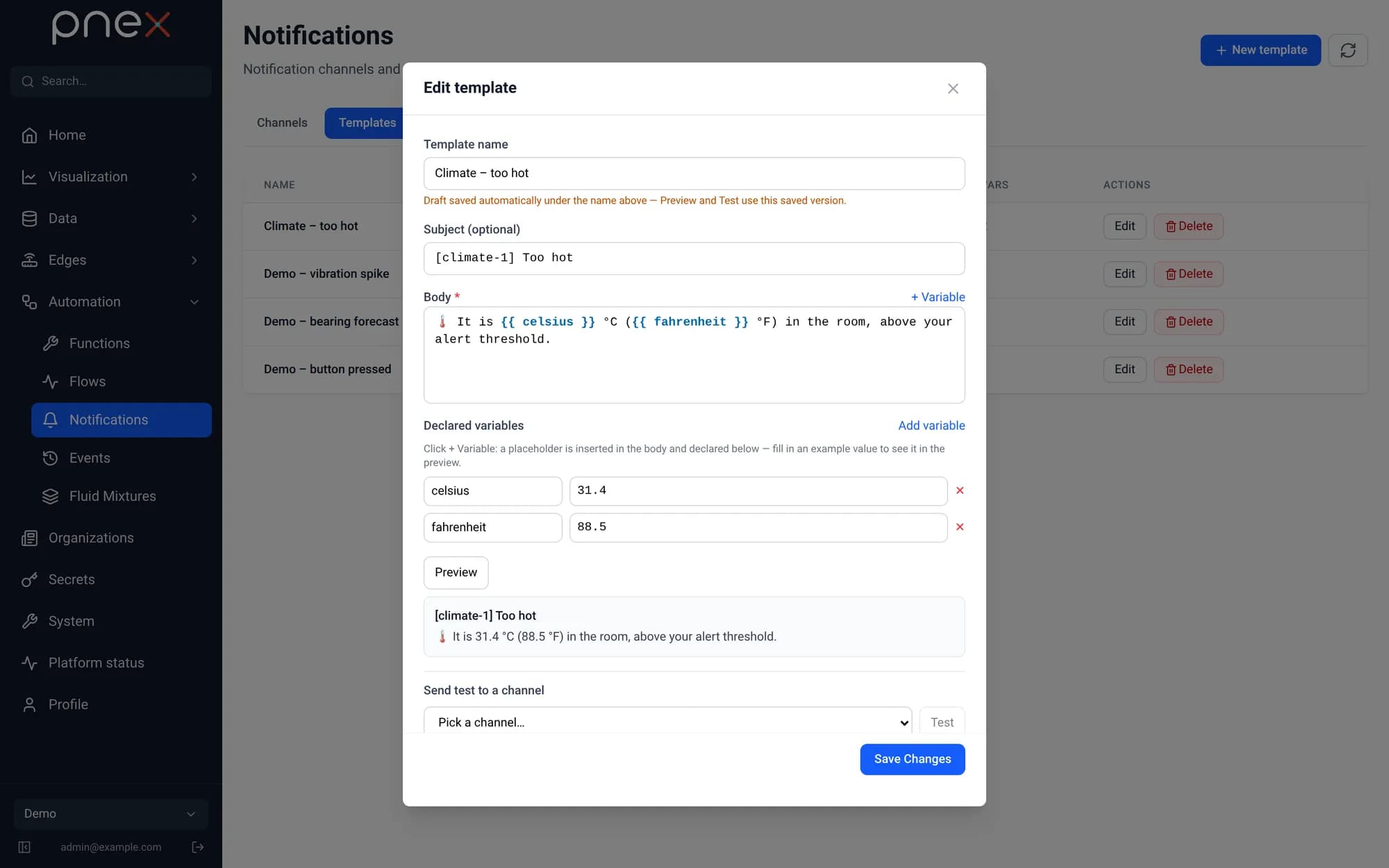Viewport: 1389px width, 868px height.
Task: Click the + Variable link above Body
Action: click(938, 297)
